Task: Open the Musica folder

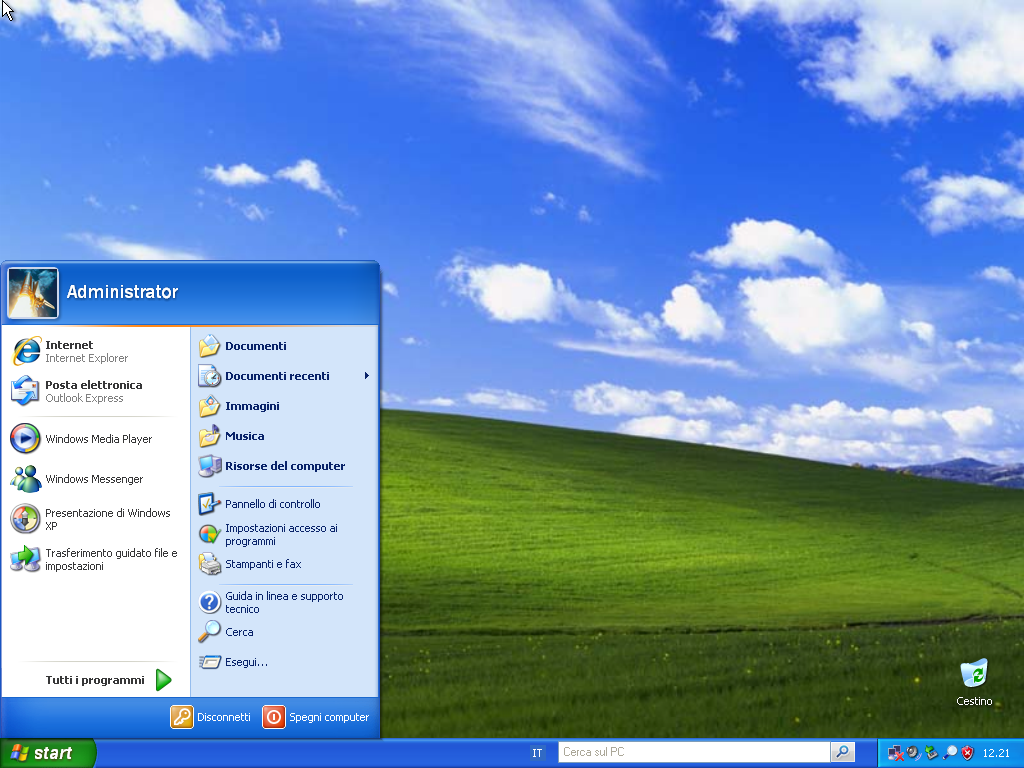Action: tap(285, 436)
